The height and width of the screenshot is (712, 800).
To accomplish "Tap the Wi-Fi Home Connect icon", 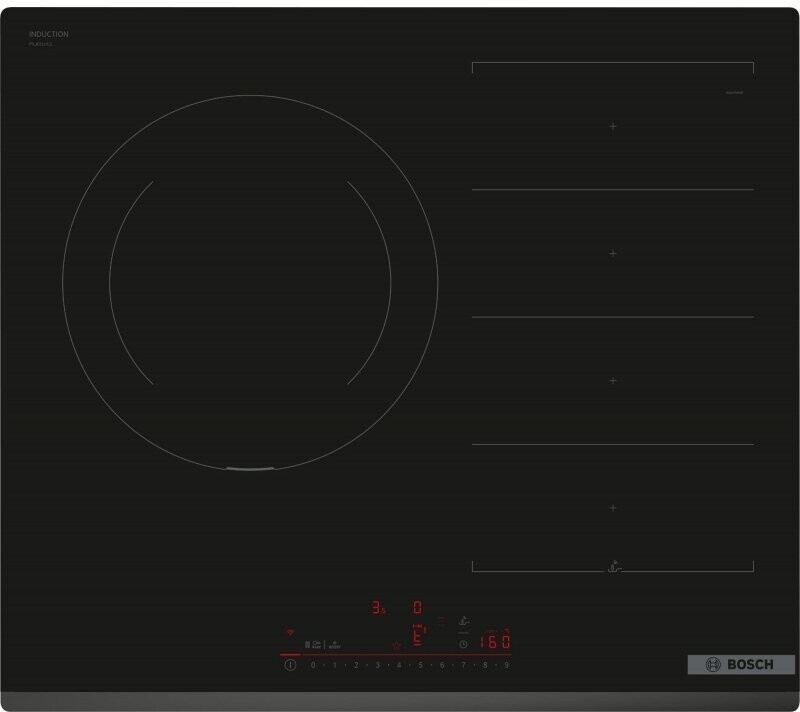I will (x=291, y=633).
